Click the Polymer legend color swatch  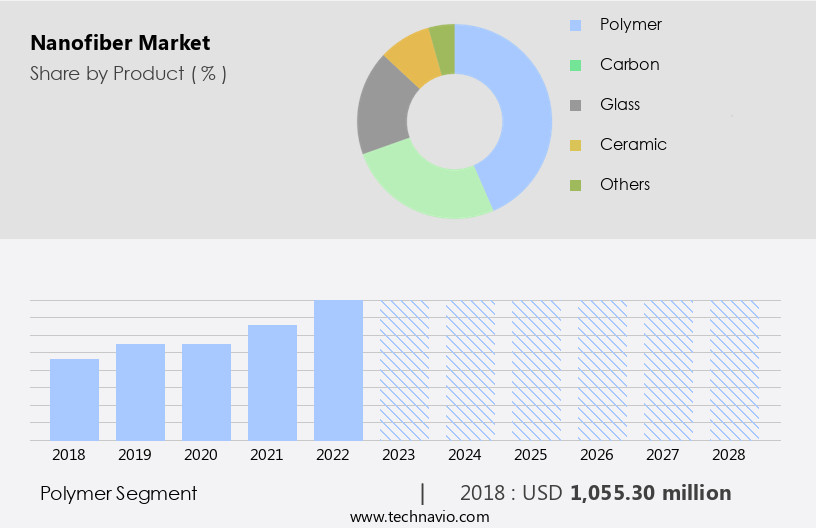575,25
